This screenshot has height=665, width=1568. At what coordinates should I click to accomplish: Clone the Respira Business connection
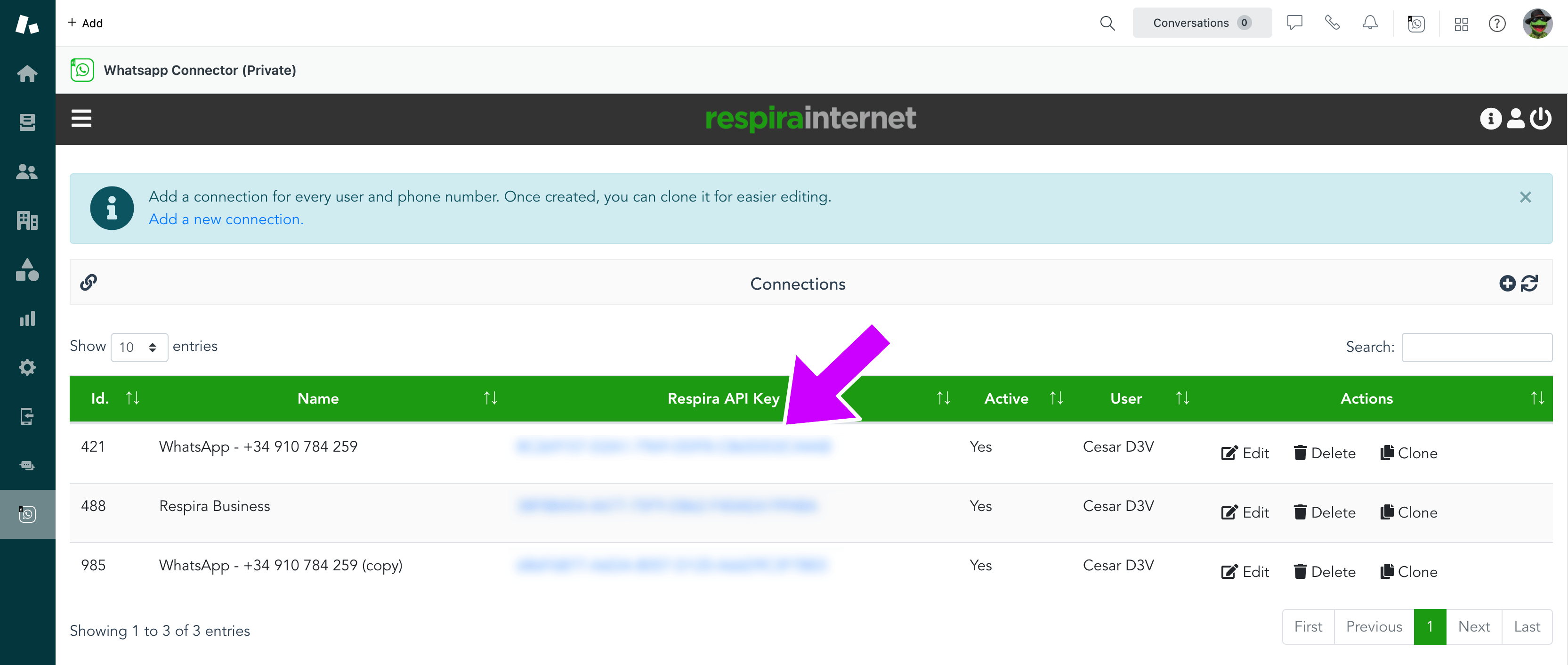(x=1408, y=512)
